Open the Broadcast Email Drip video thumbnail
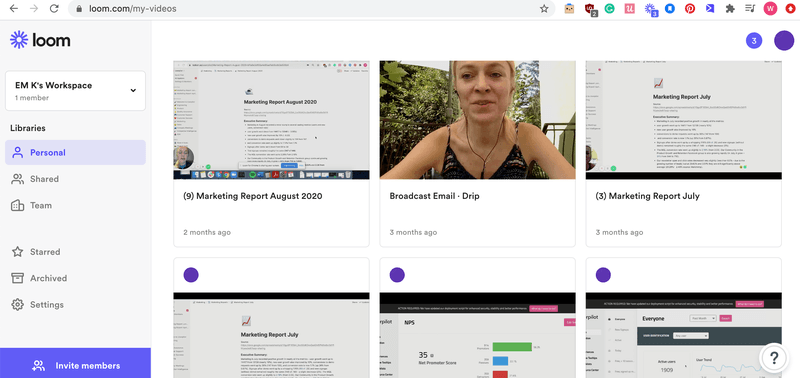The width and height of the screenshot is (800, 378). pos(477,120)
